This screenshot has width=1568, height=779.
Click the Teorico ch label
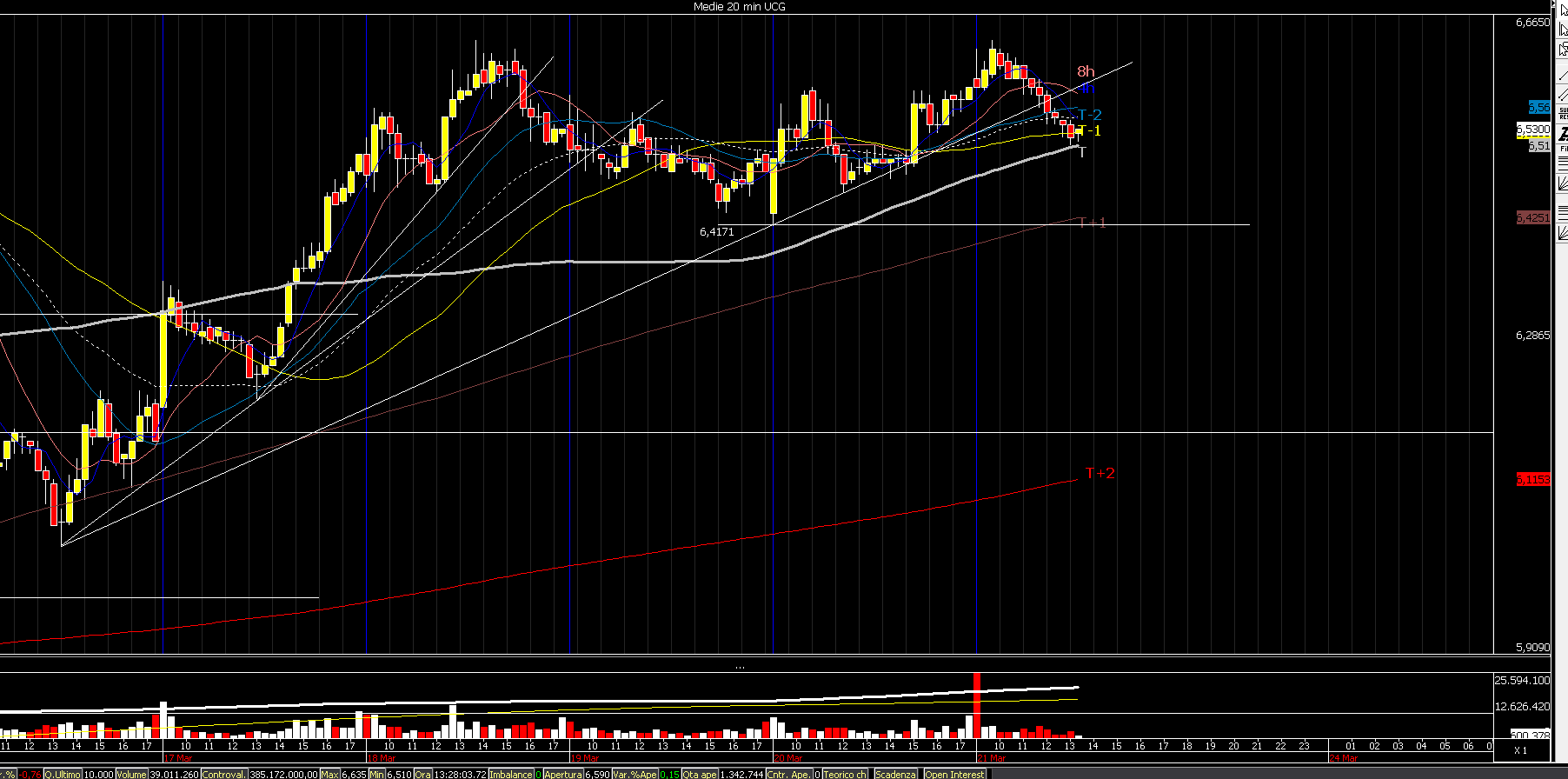coord(845,774)
